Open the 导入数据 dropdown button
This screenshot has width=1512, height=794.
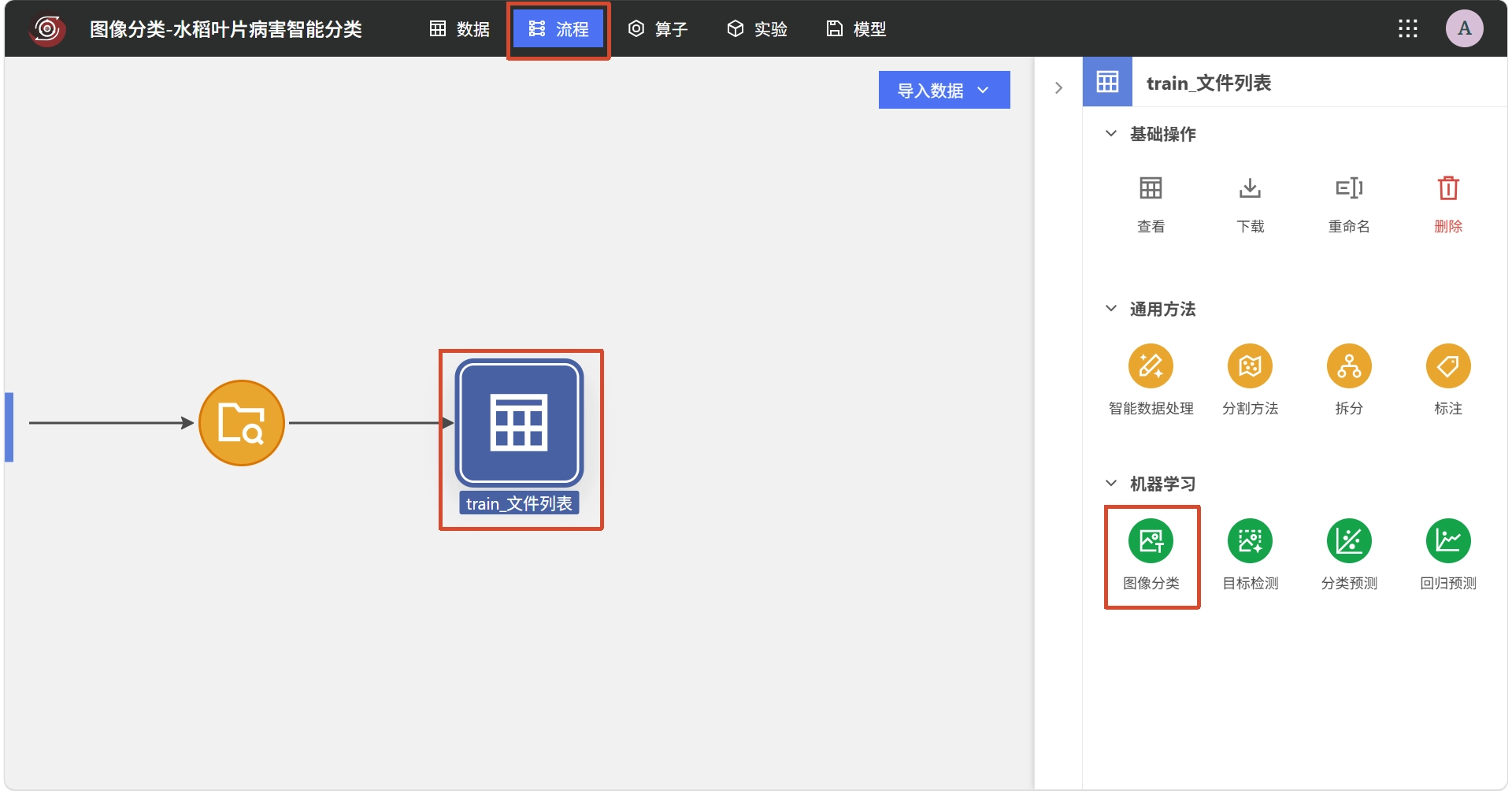tap(944, 90)
